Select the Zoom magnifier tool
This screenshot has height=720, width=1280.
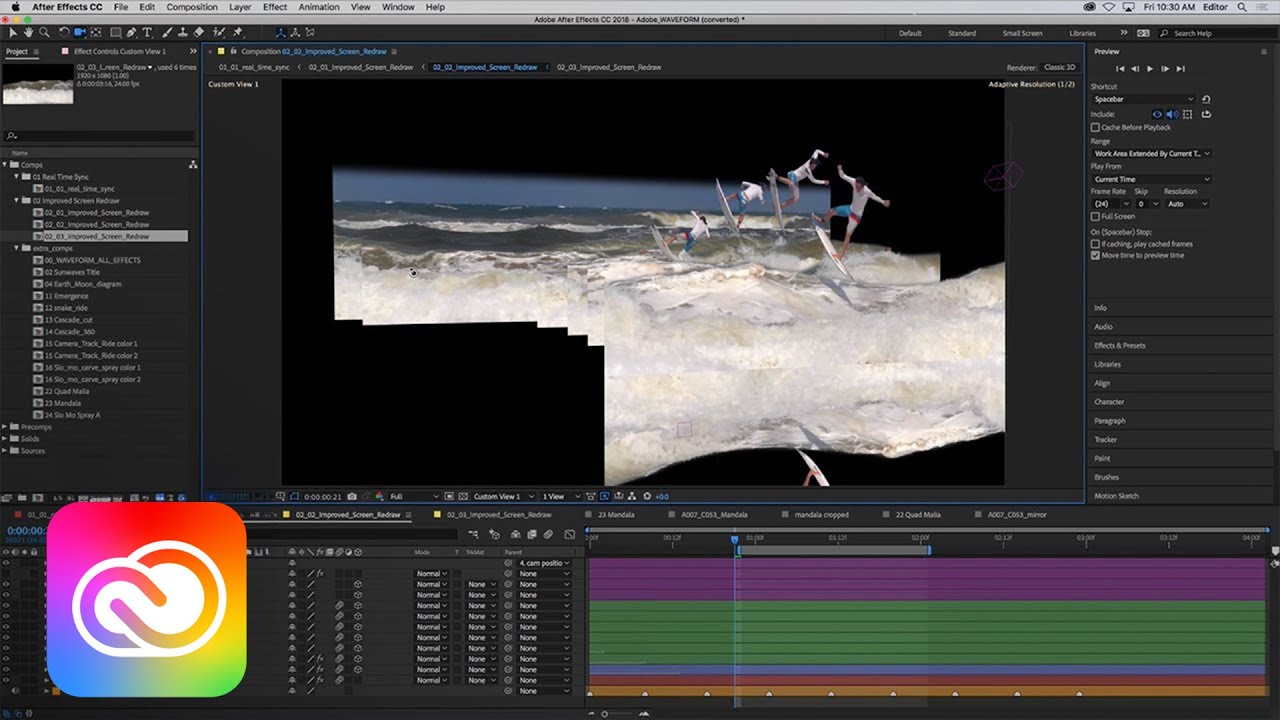coord(44,33)
